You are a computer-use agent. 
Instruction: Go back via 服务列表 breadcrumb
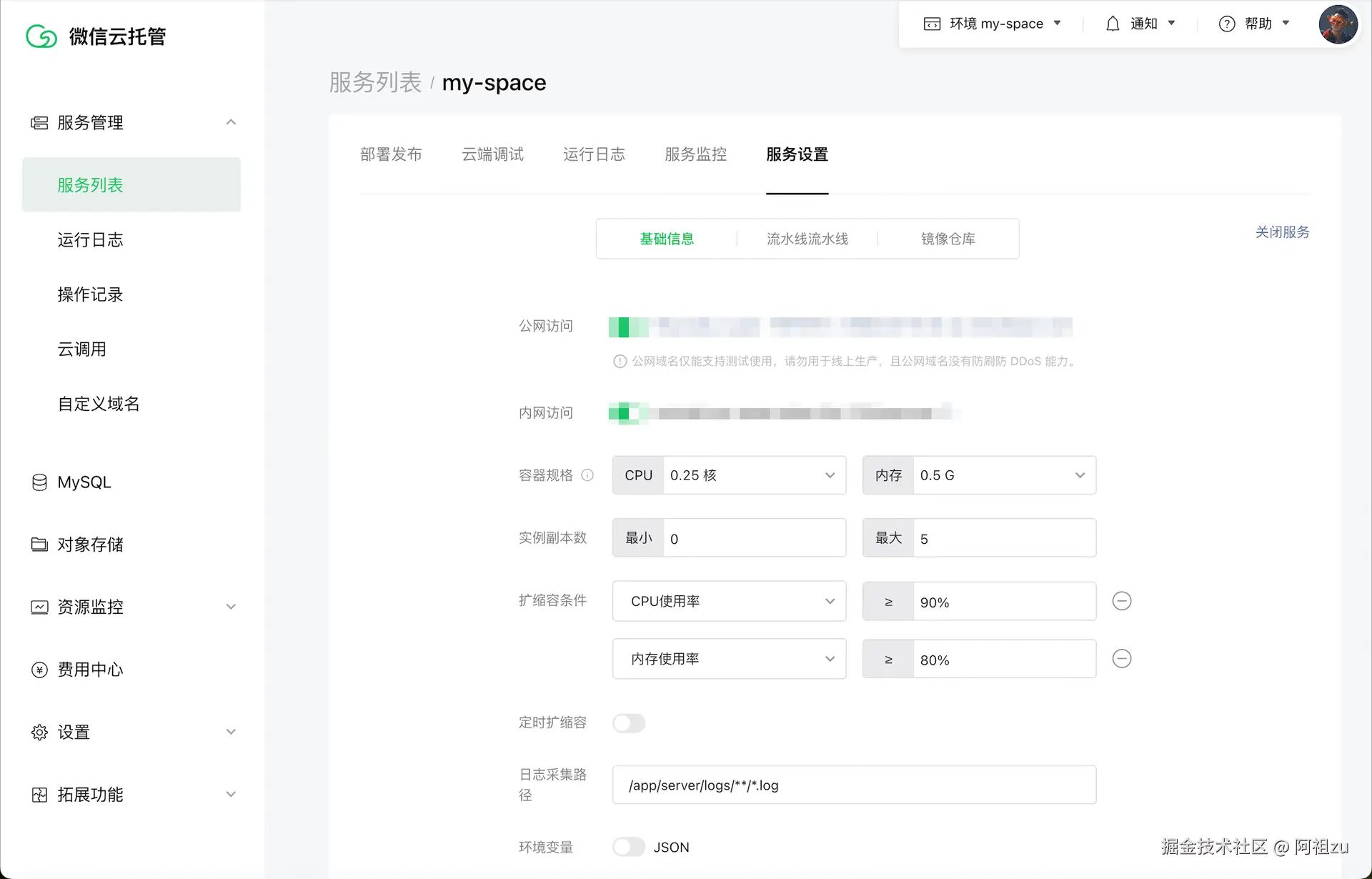pyautogui.click(x=375, y=82)
